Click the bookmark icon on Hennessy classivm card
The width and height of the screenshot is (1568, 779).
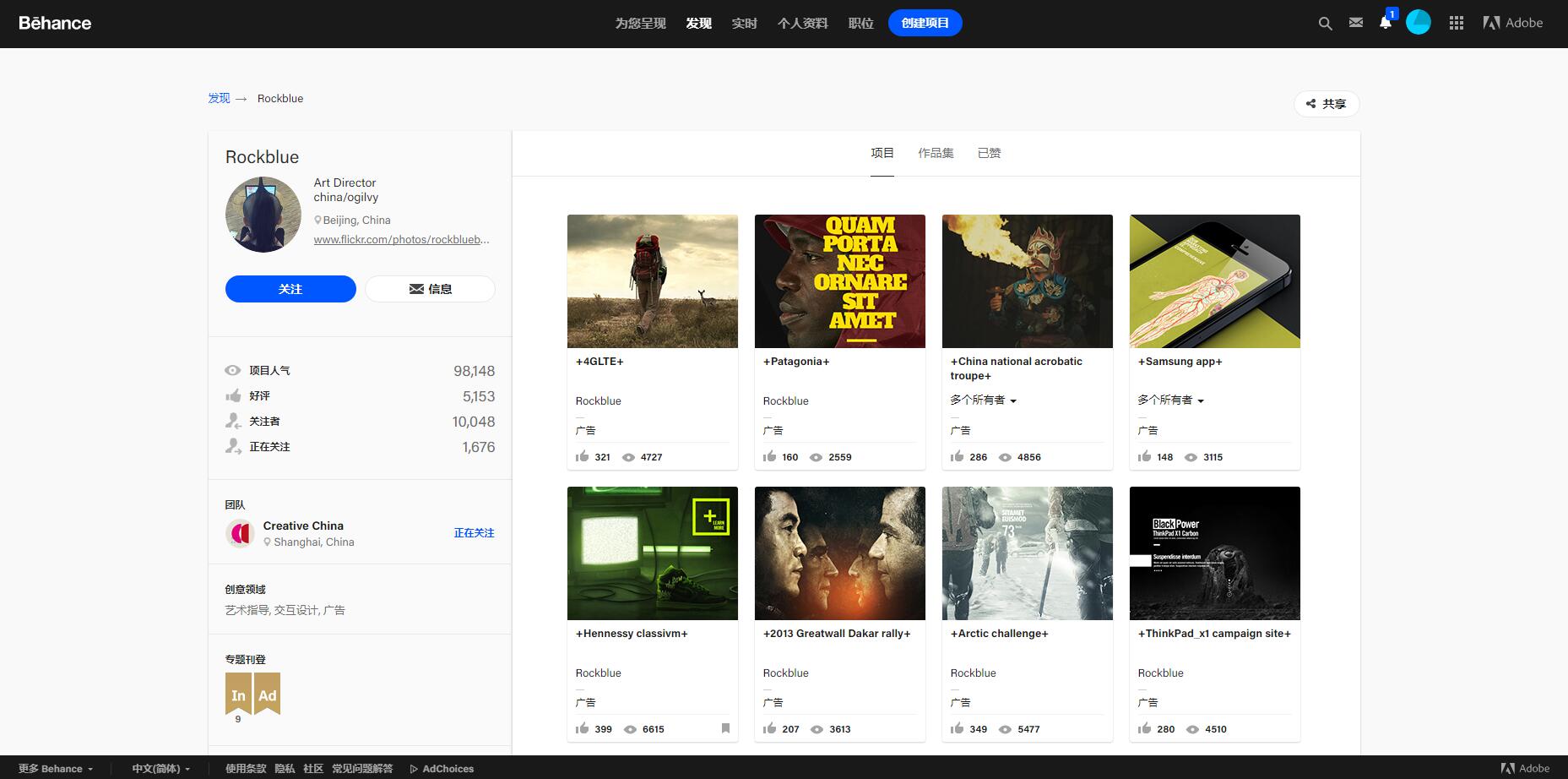[725, 728]
